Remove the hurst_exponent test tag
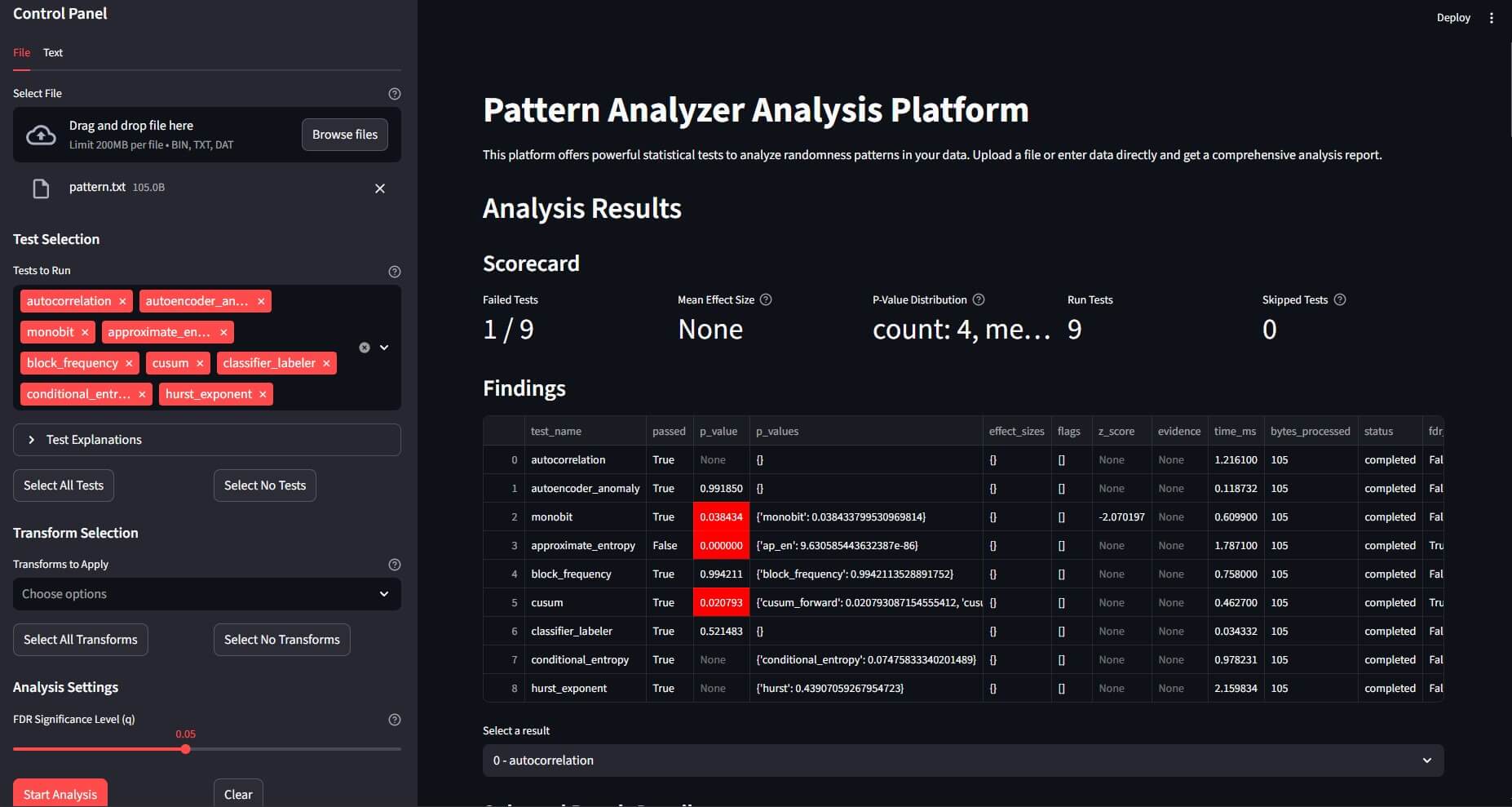Image resolution: width=1512 pixels, height=807 pixels. [x=263, y=395]
